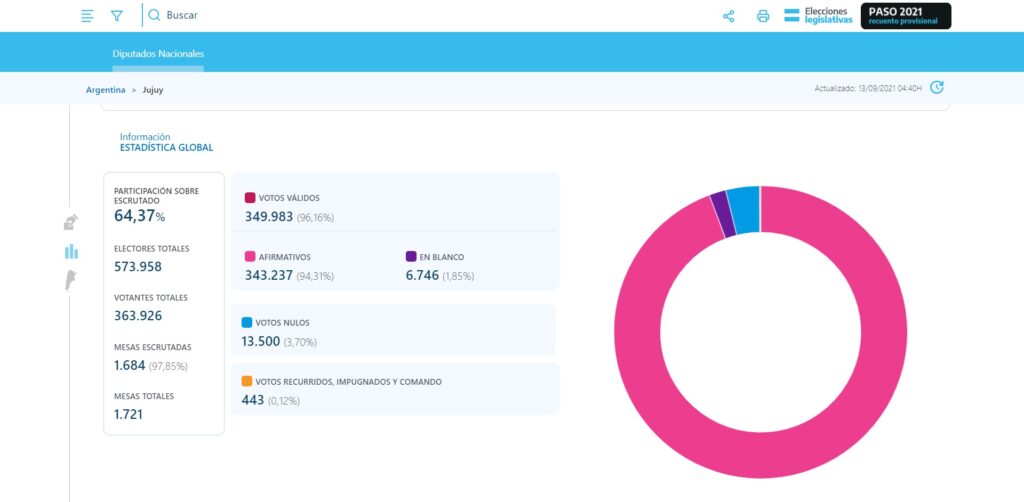Click the Votos Nulos blue swatch

[247, 322]
